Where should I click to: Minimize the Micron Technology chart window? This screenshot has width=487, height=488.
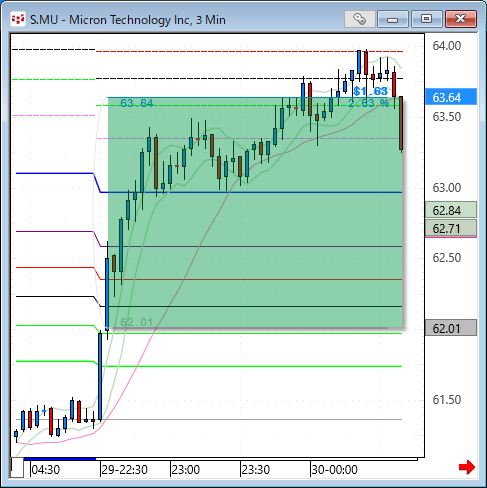pos(393,19)
